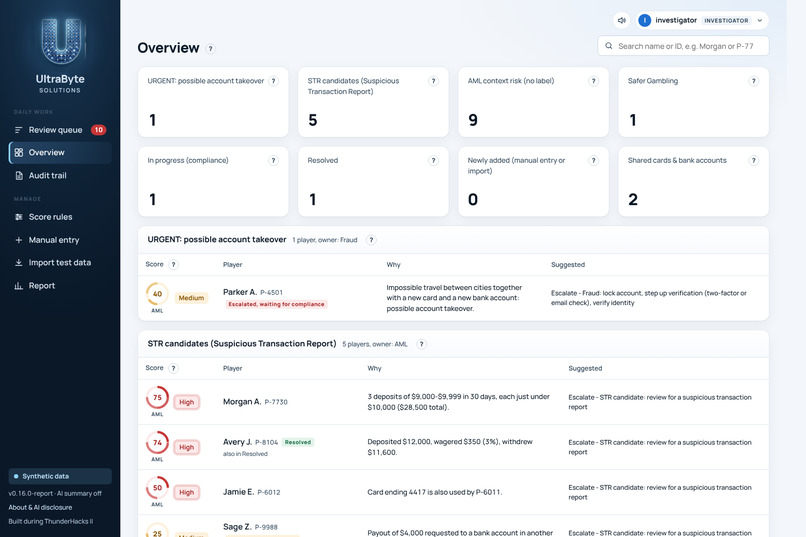Open the STR candidates summary card
The image size is (806, 537).
pyautogui.click(x=373, y=102)
